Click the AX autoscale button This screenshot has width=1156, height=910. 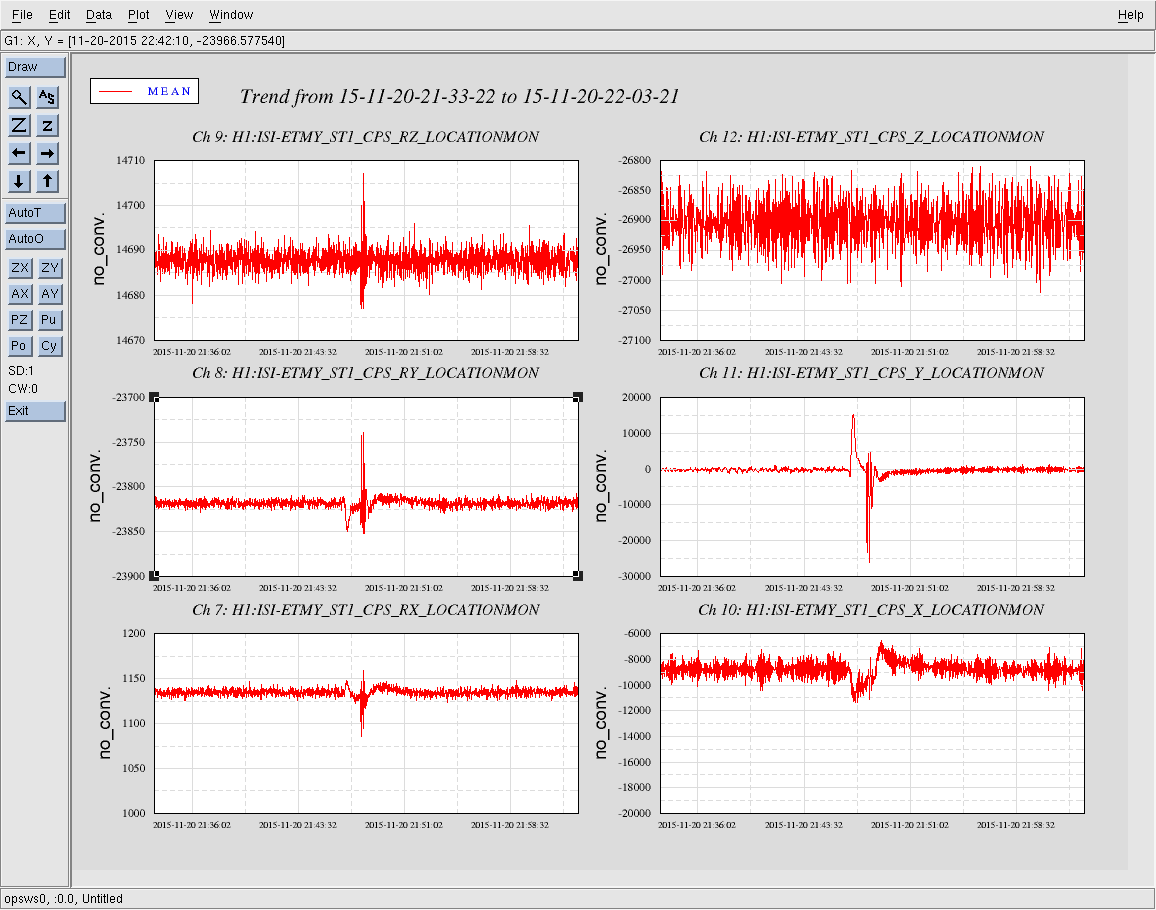pos(20,294)
